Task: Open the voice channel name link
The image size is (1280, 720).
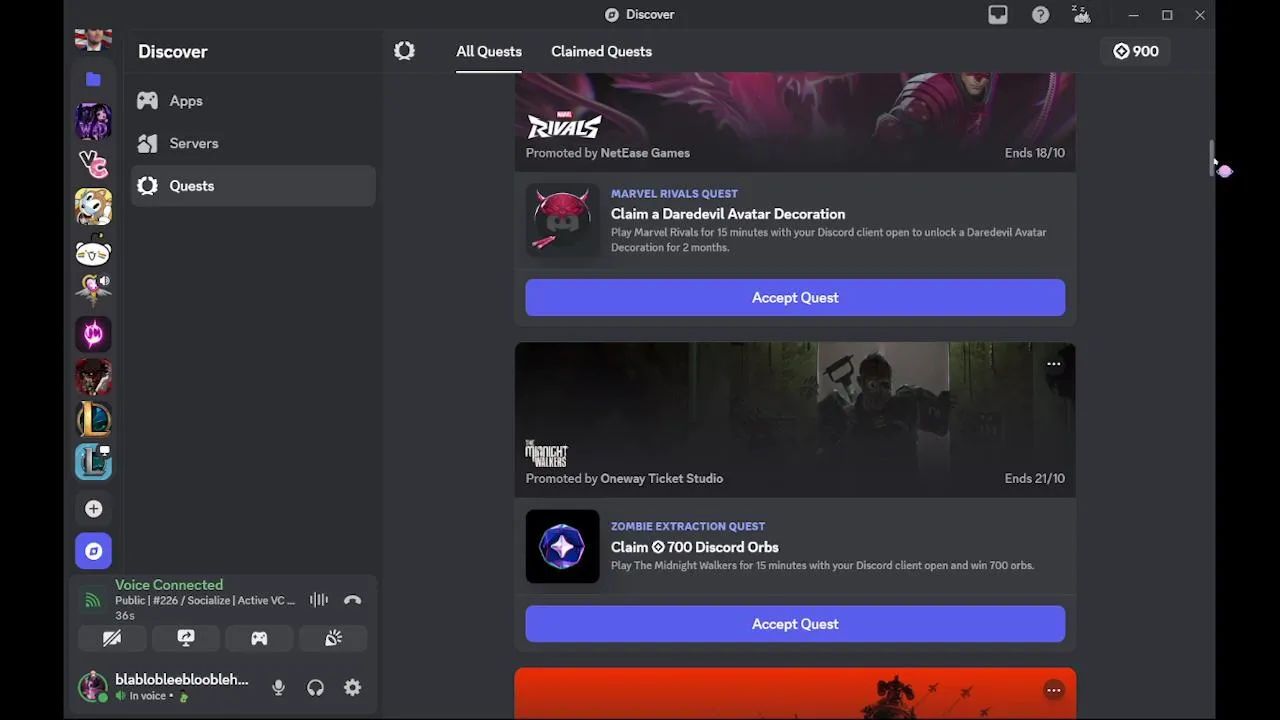Action: click(x=205, y=601)
